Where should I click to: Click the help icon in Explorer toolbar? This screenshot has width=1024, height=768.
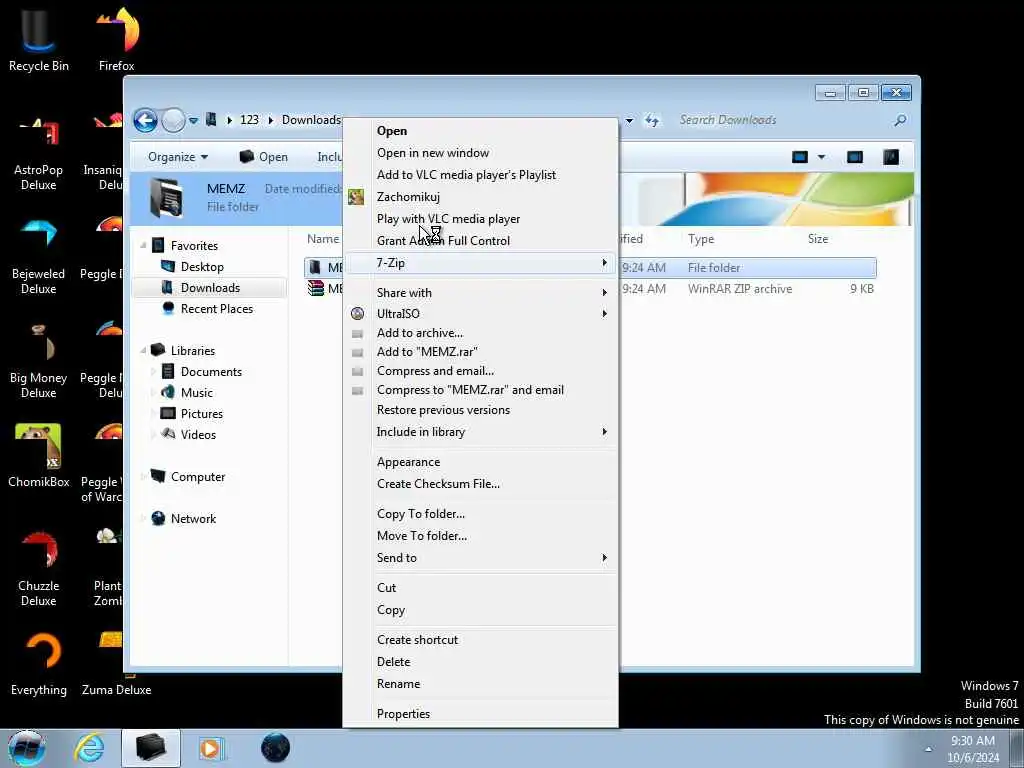click(x=891, y=157)
